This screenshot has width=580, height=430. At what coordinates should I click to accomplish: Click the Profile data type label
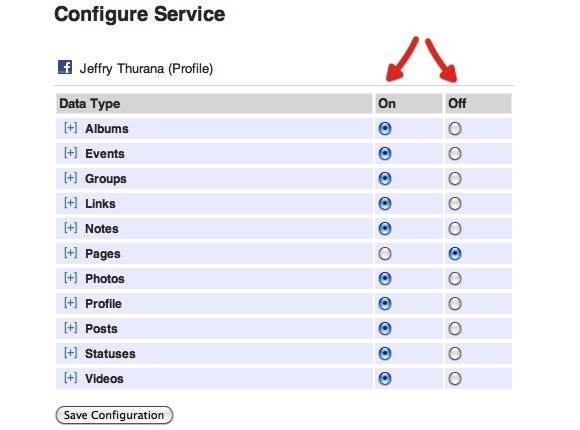[103, 304]
